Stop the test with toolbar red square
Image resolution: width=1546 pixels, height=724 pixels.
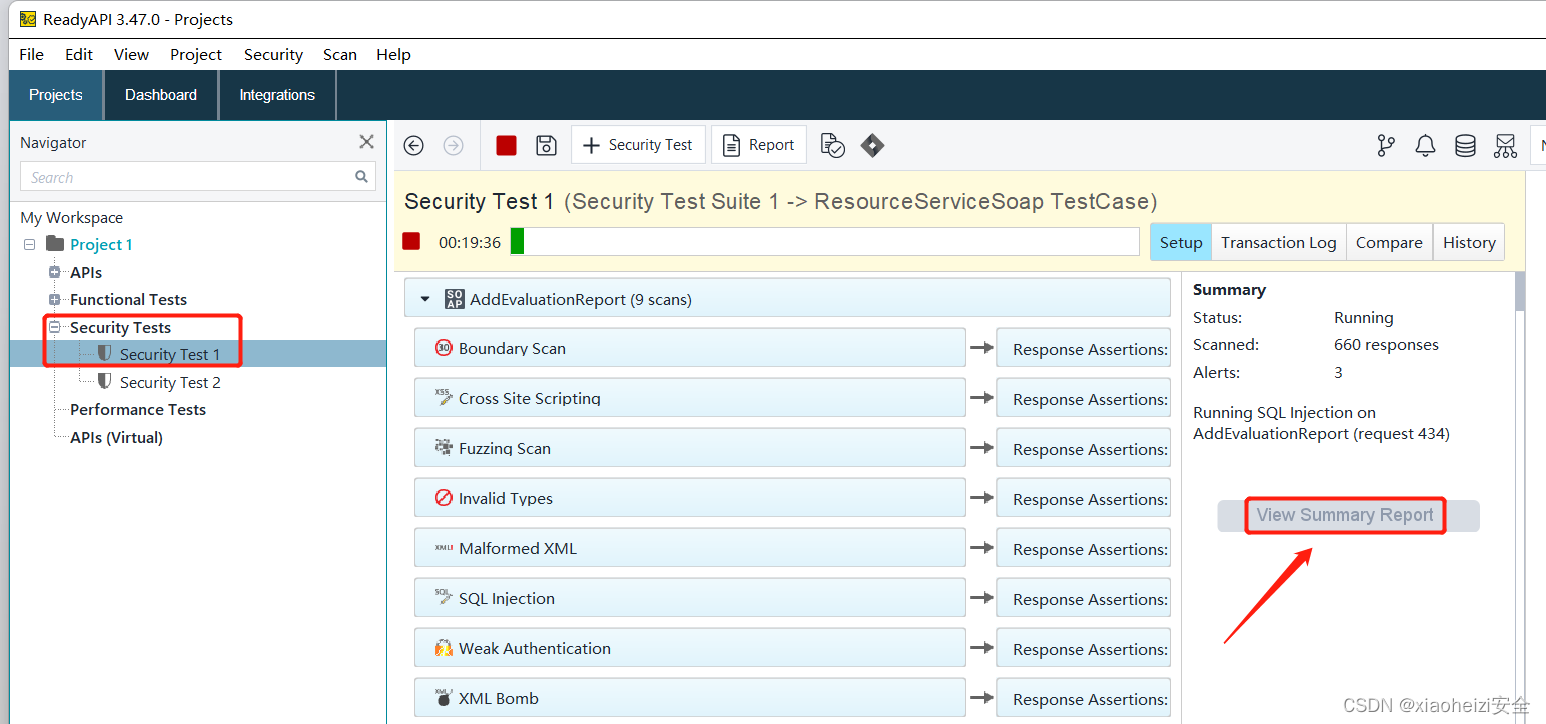(x=506, y=145)
